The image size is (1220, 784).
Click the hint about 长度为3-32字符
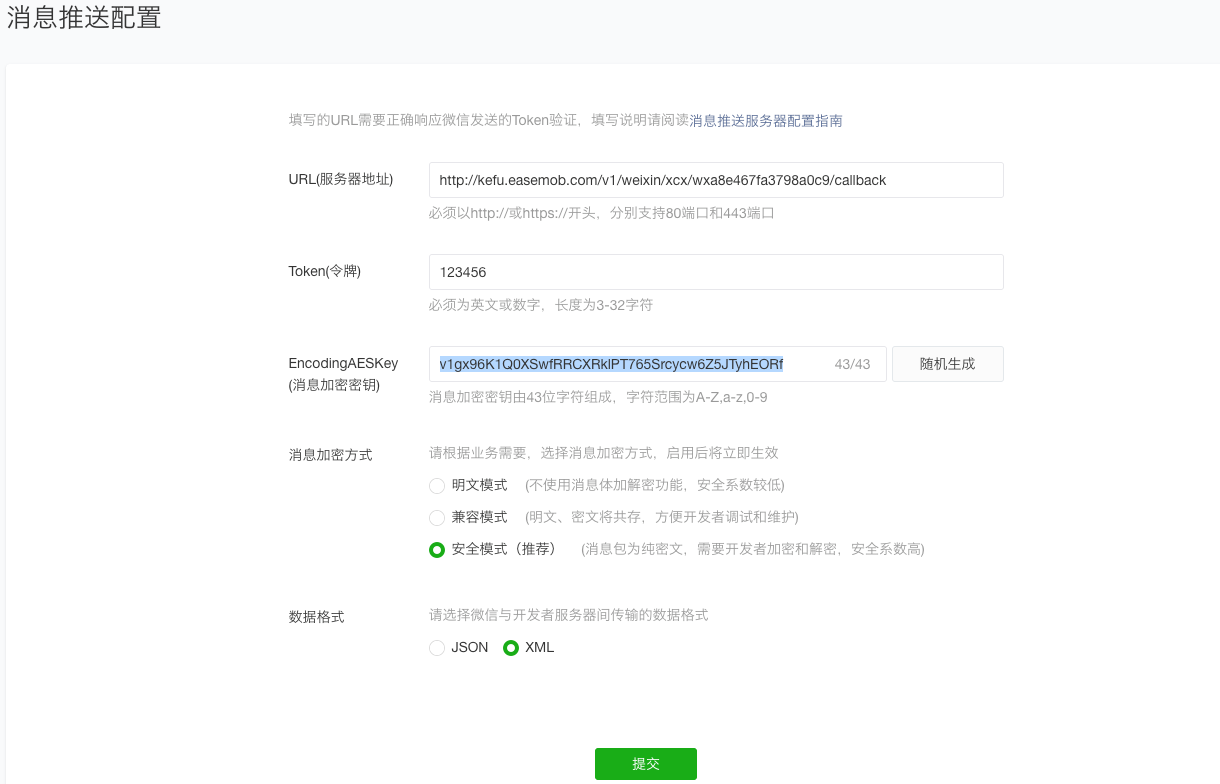(540, 305)
